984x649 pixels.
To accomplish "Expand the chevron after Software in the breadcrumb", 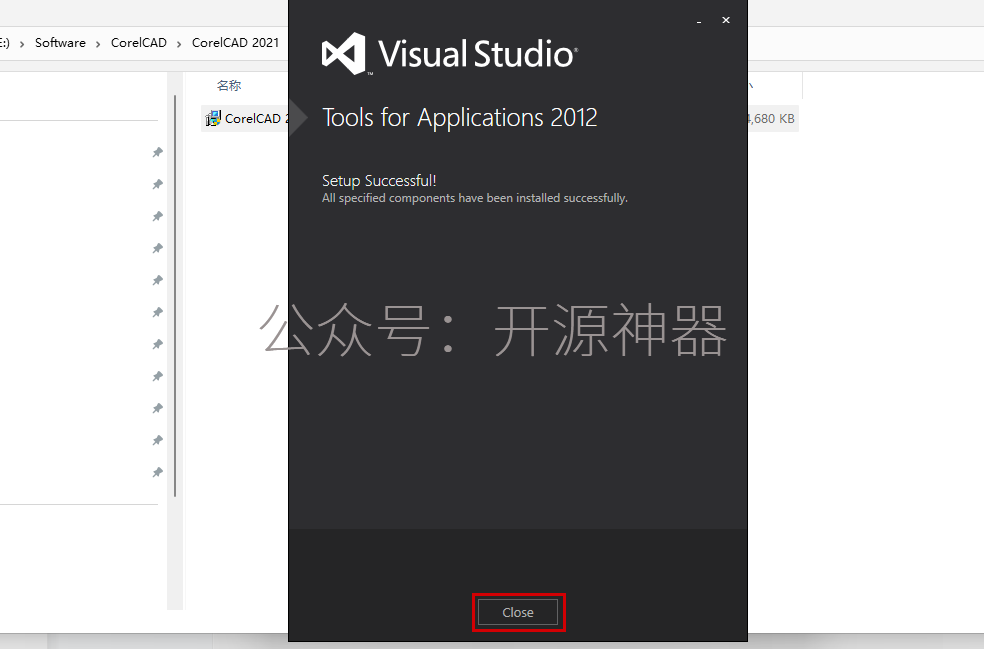I will 98,44.
